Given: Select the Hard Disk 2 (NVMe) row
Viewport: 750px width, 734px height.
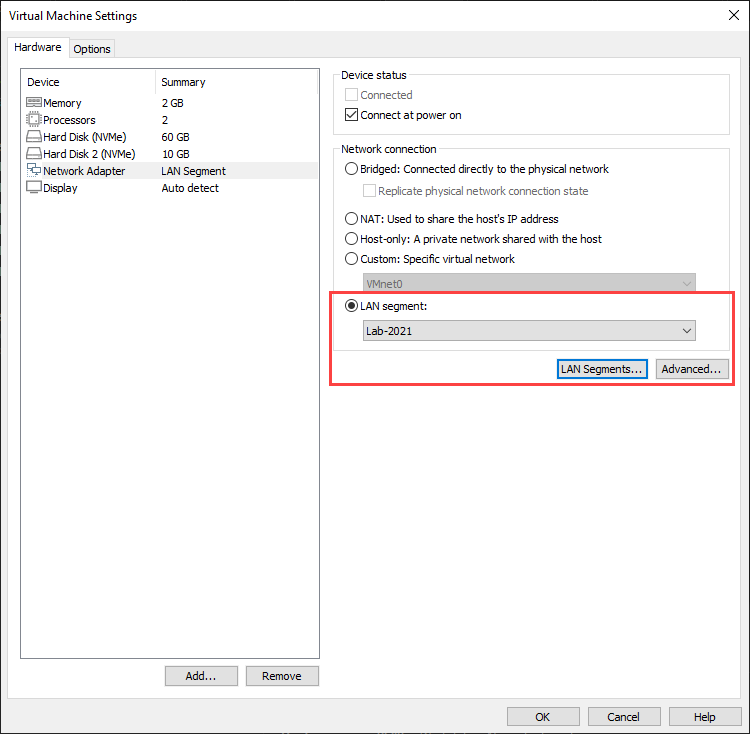Looking at the screenshot, I should (171, 154).
